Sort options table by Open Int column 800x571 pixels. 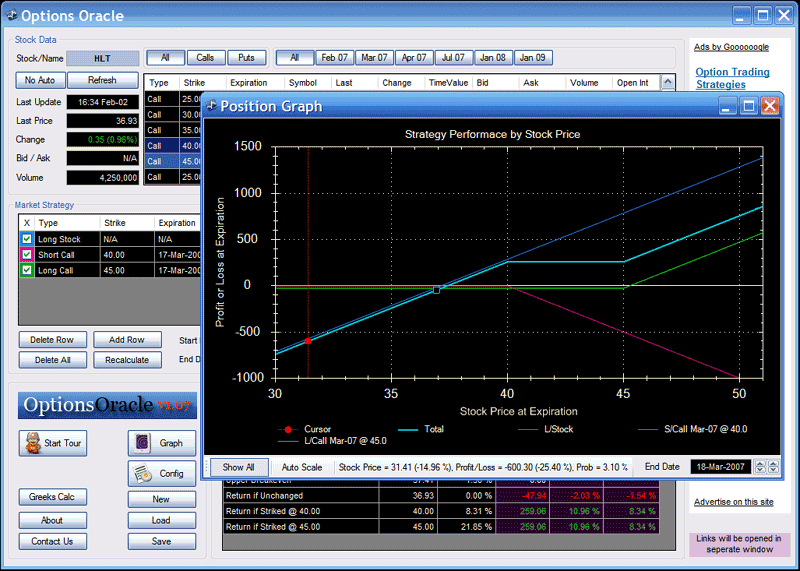click(x=636, y=83)
